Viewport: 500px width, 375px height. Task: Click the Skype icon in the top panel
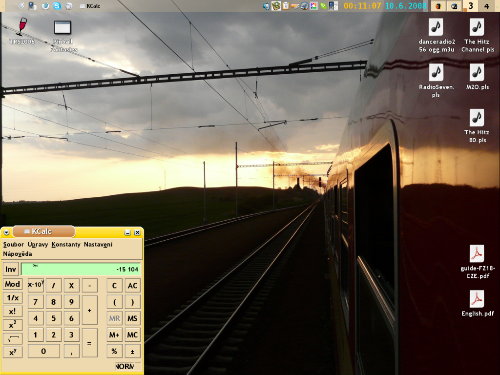click(x=57, y=6)
